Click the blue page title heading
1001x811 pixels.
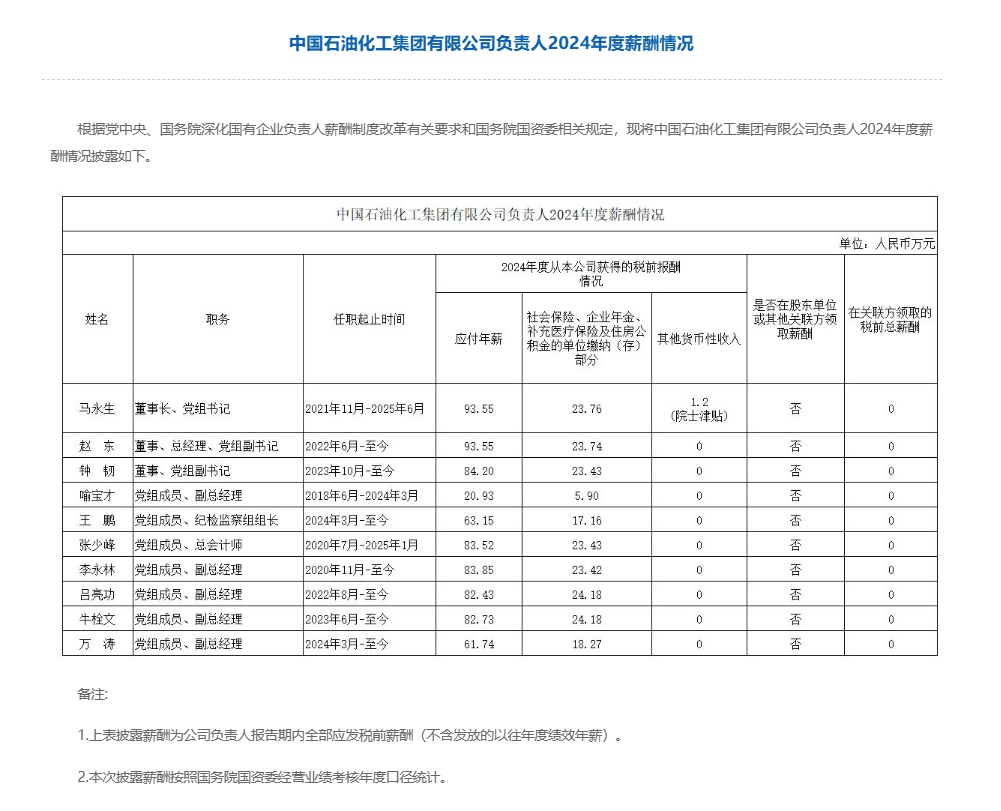[x=491, y=44]
